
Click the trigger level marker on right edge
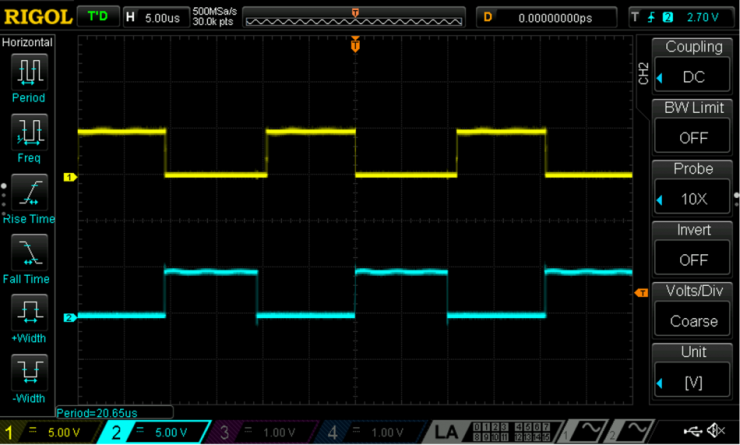pos(642,292)
